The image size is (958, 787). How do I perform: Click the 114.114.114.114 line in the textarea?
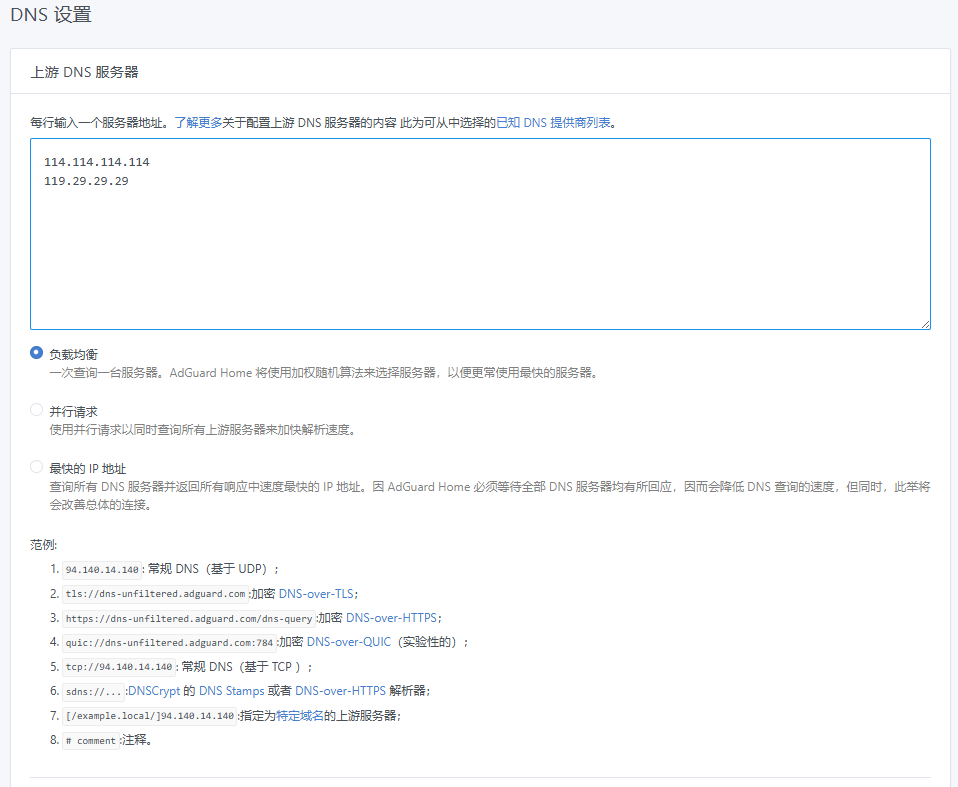point(96,161)
